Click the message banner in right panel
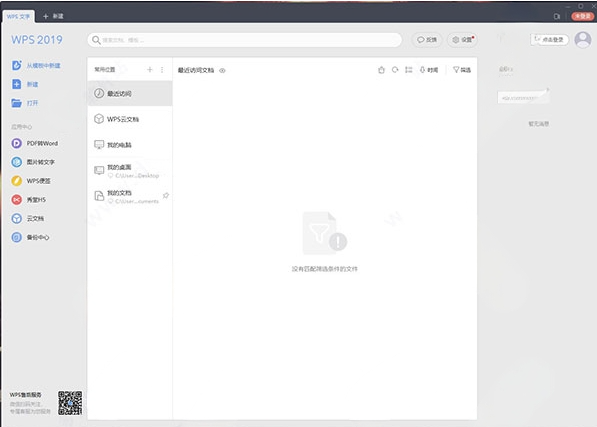597x427 pixels. pos(524,97)
